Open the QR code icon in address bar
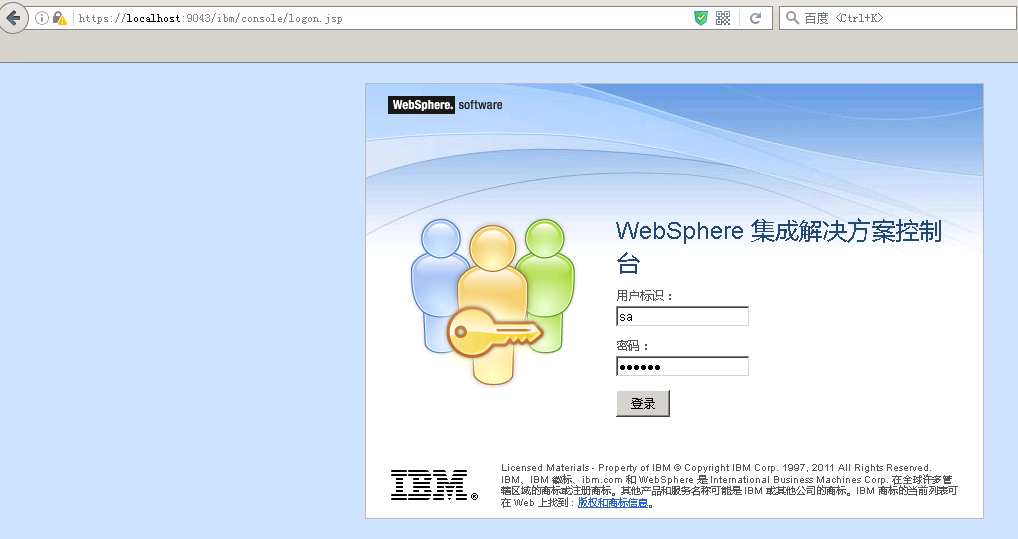The image size is (1018, 539). click(723, 18)
